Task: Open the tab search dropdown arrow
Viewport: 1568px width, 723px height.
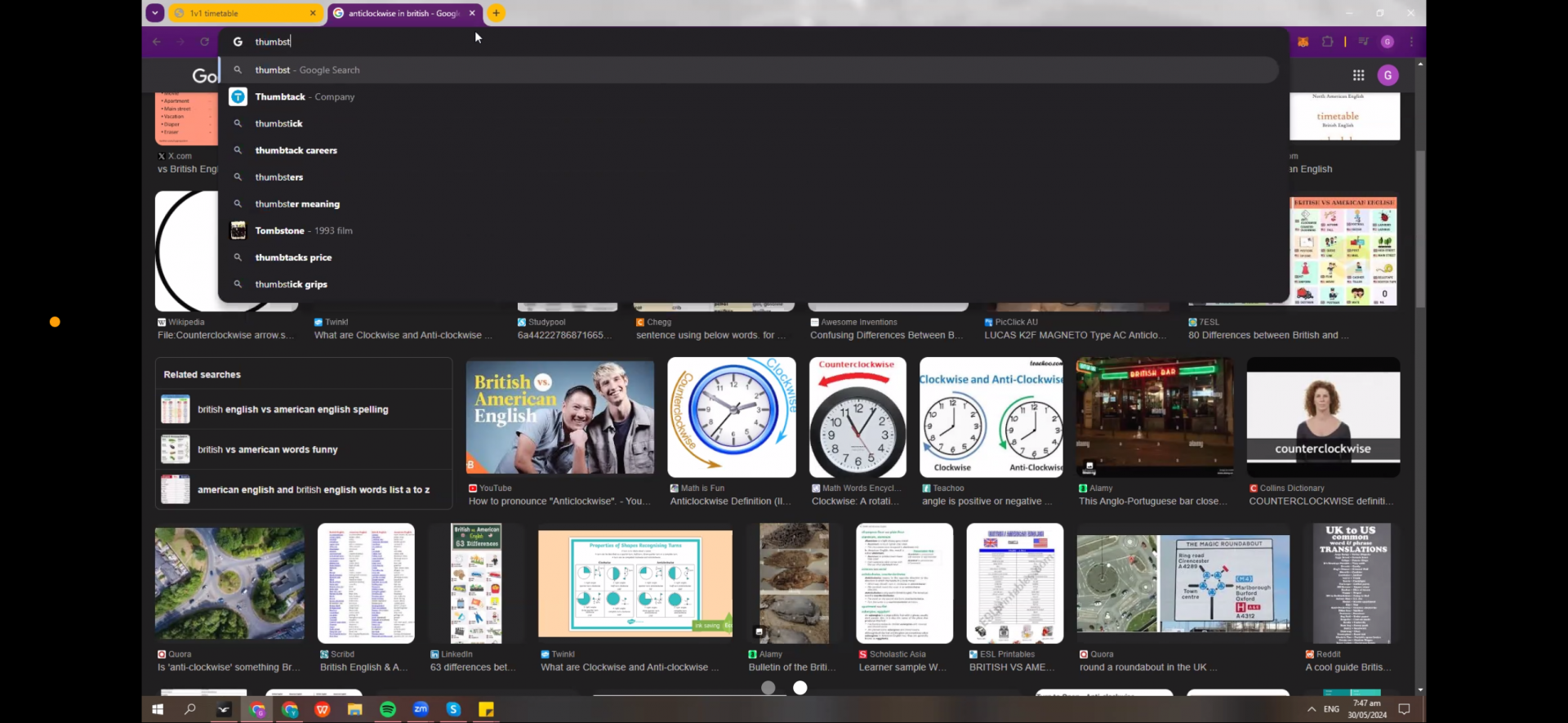Action: coord(154,13)
